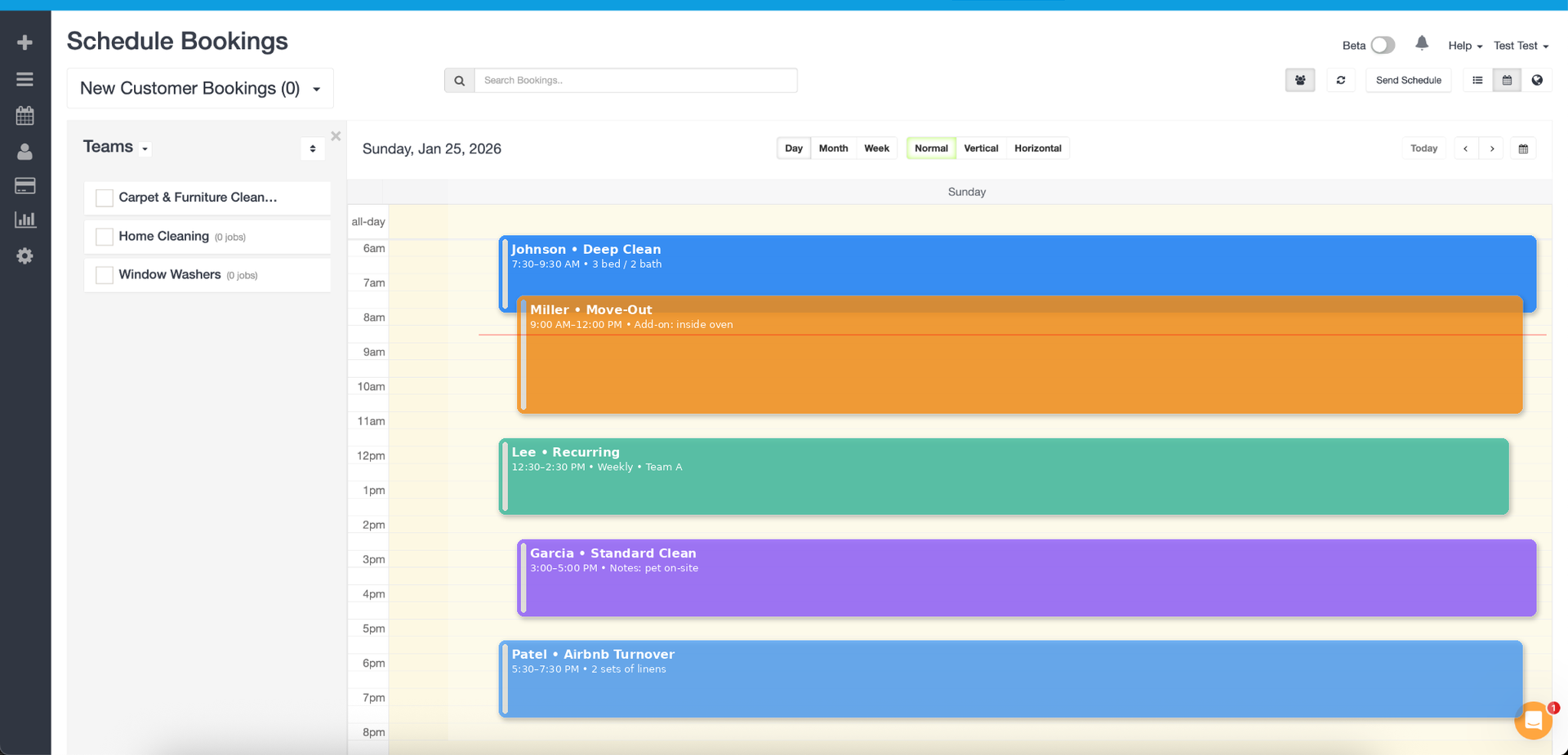The image size is (1568, 755).
Task: Select the Vertical layout tab
Action: pos(980,148)
